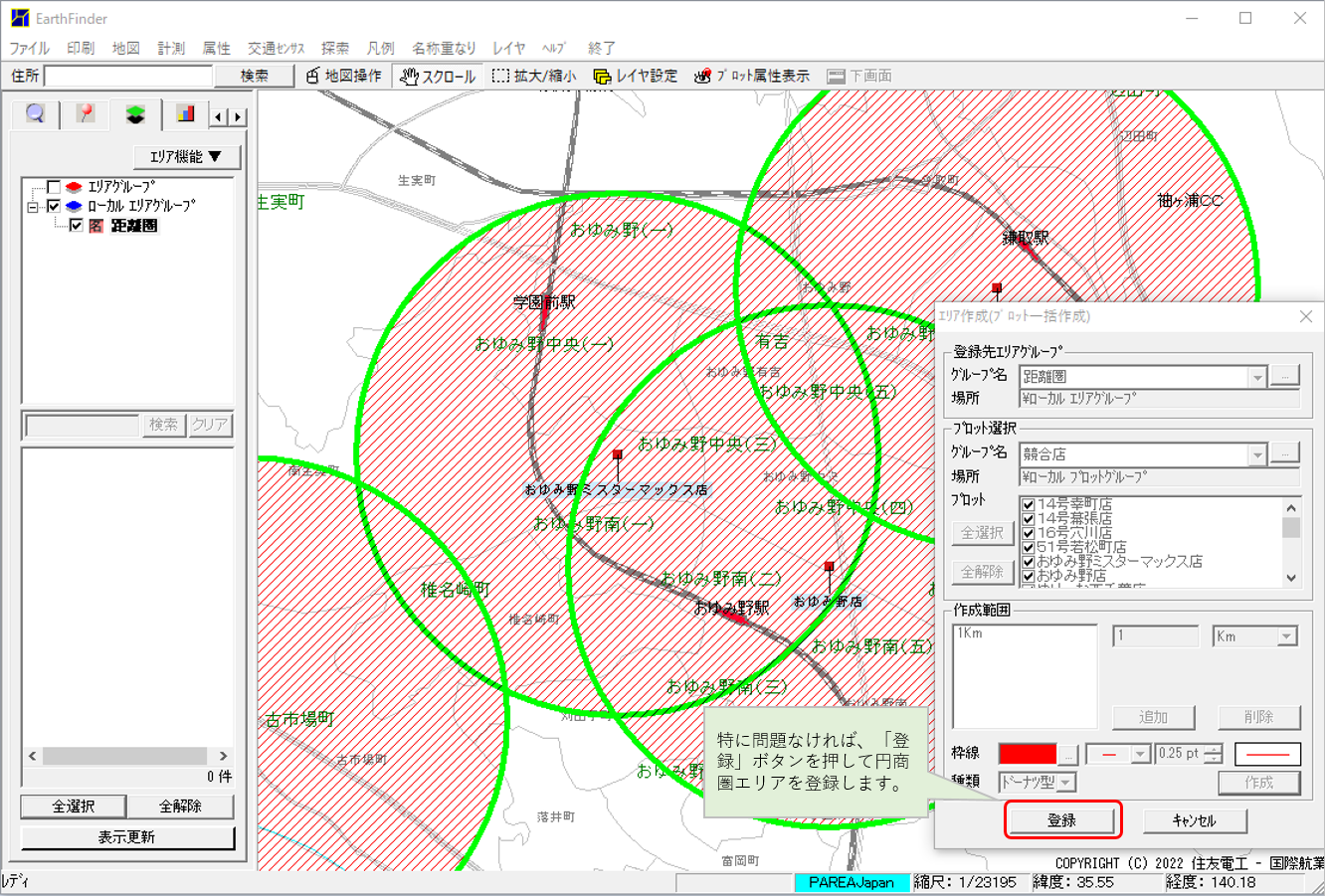Click the 0.25 pt line width stepper

pos(1213,754)
